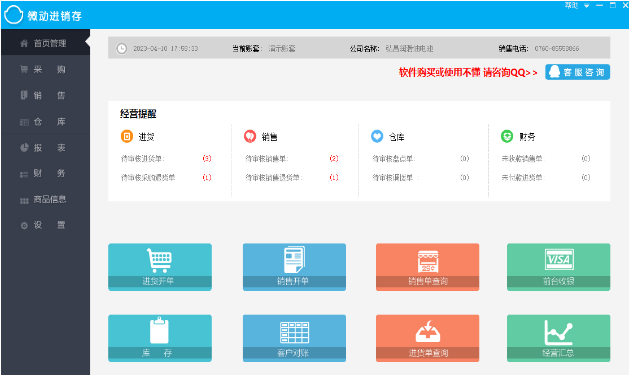This screenshot has height=375, width=629.
Task: Open 商品信息 in the sidebar
Action: tap(45, 199)
